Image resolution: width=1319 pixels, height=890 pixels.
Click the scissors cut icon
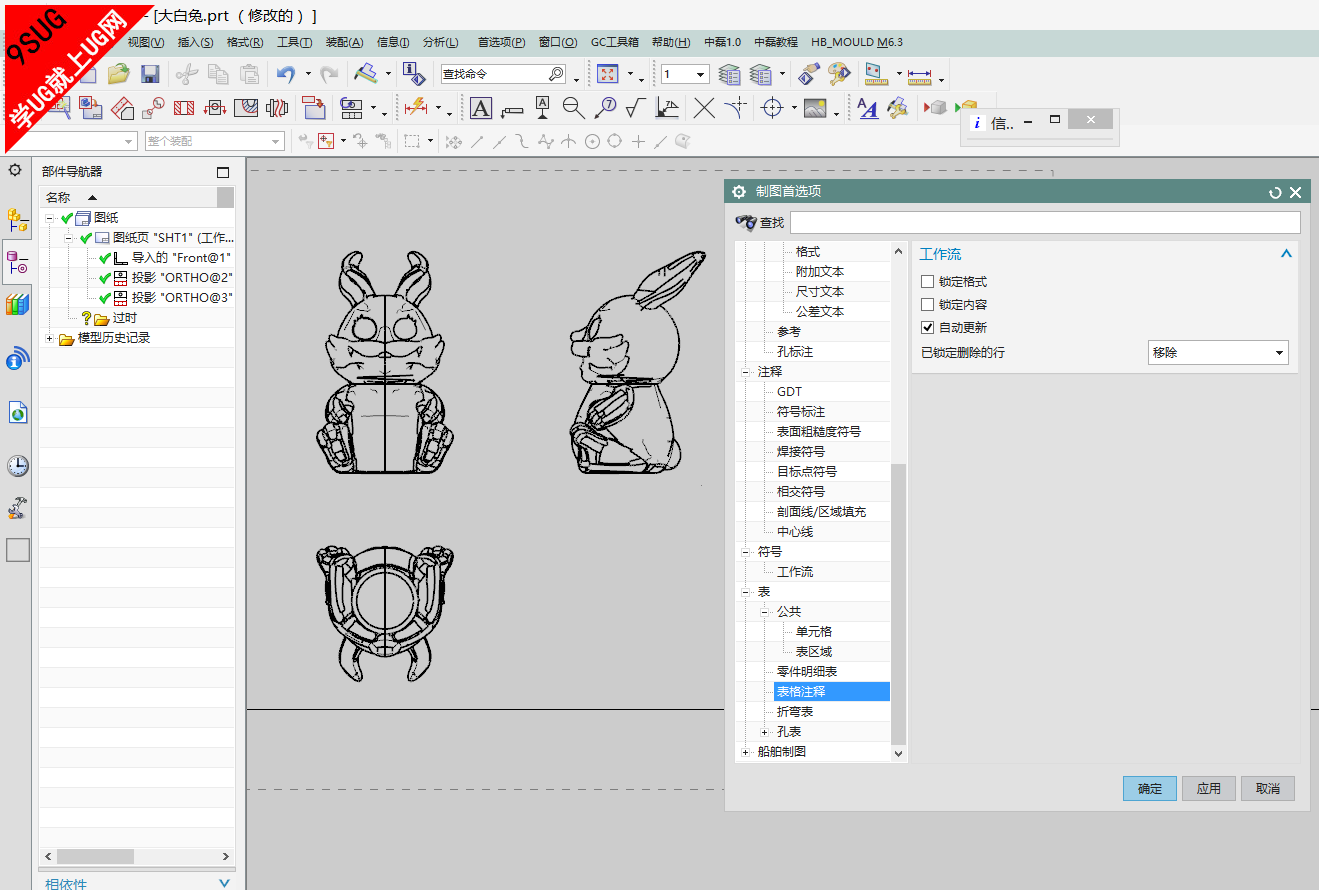click(187, 74)
